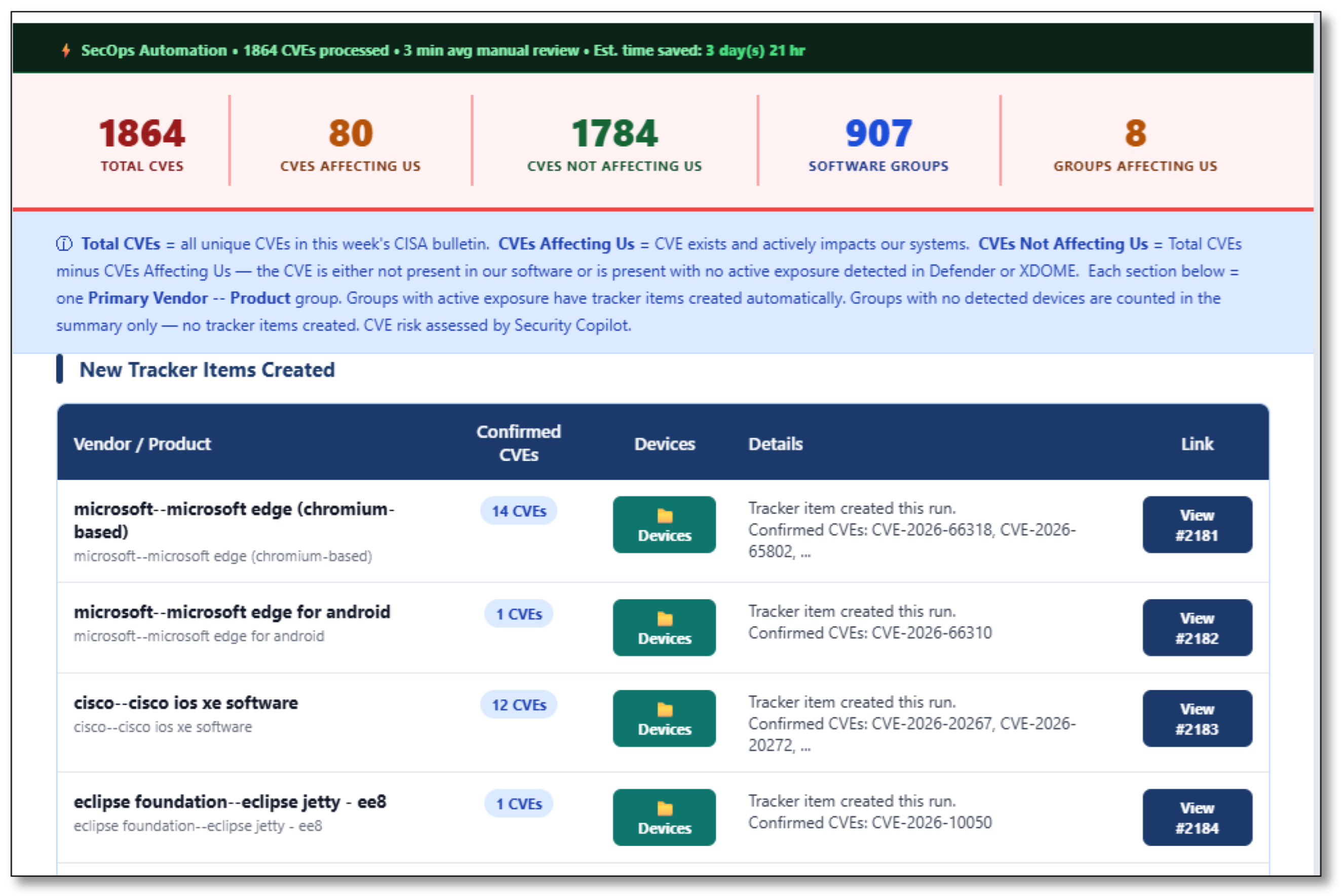Click the Confirmed CVEs column header
This screenshot has width=1344, height=896.
click(519, 443)
